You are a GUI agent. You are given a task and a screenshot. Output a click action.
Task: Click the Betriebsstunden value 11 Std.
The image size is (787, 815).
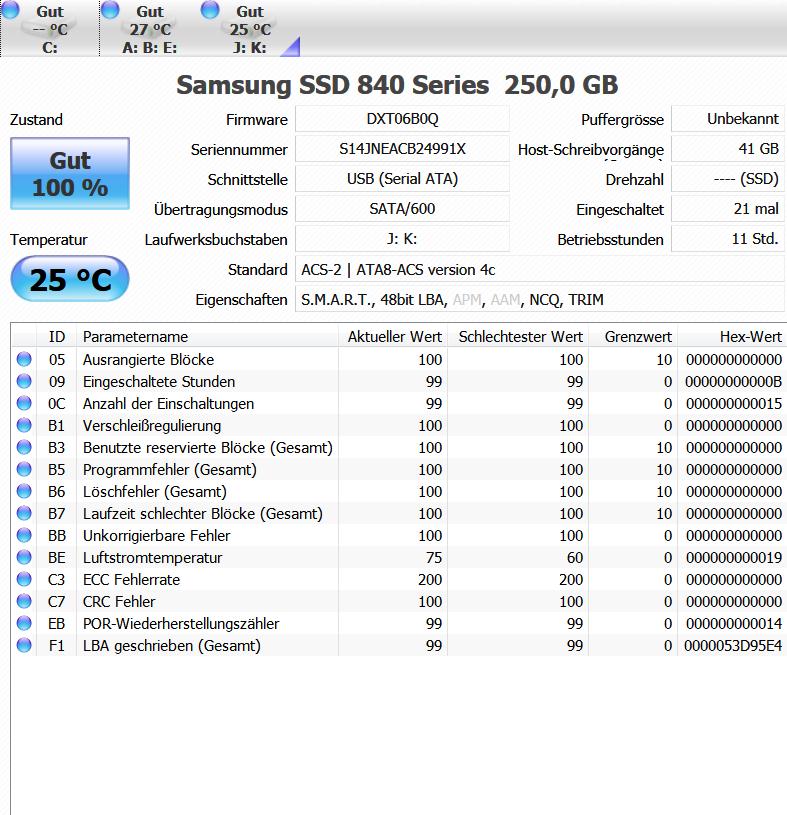pos(728,239)
